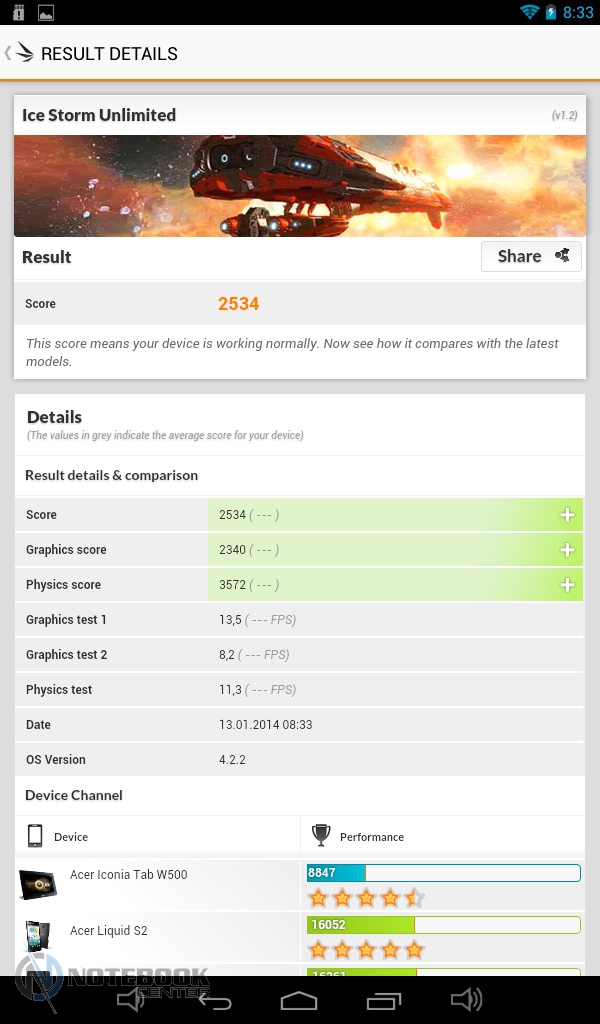Image resolution: width=600 pixels, height=1024 pixels.
Task: Click the trophy Performance column header
Action: (358, 837)
